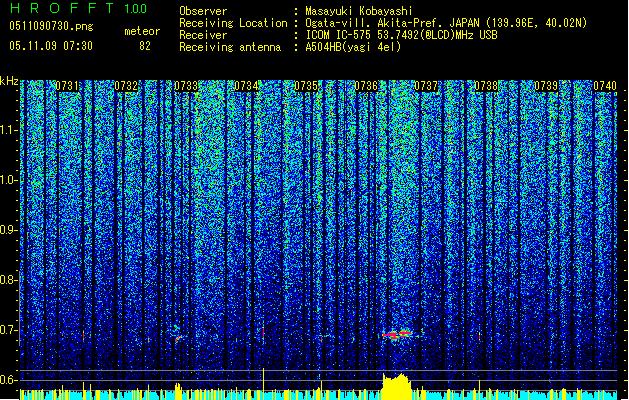629x400 pixels.
Task: Click the 'Observer' field label
Action: pyautogui.click(x=203, y=11)
